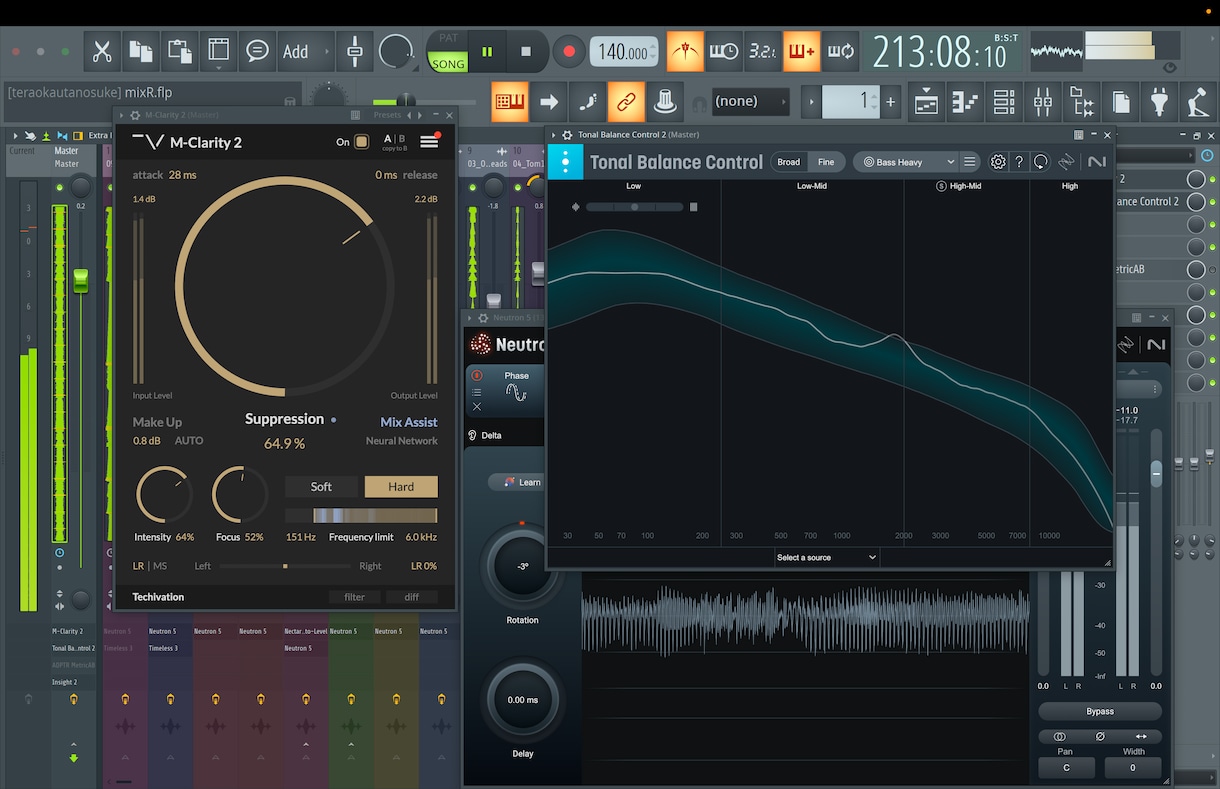Select Hard mode in M-Clarity 2
This screenshot has height=789, width=1220.
[401, 487]
